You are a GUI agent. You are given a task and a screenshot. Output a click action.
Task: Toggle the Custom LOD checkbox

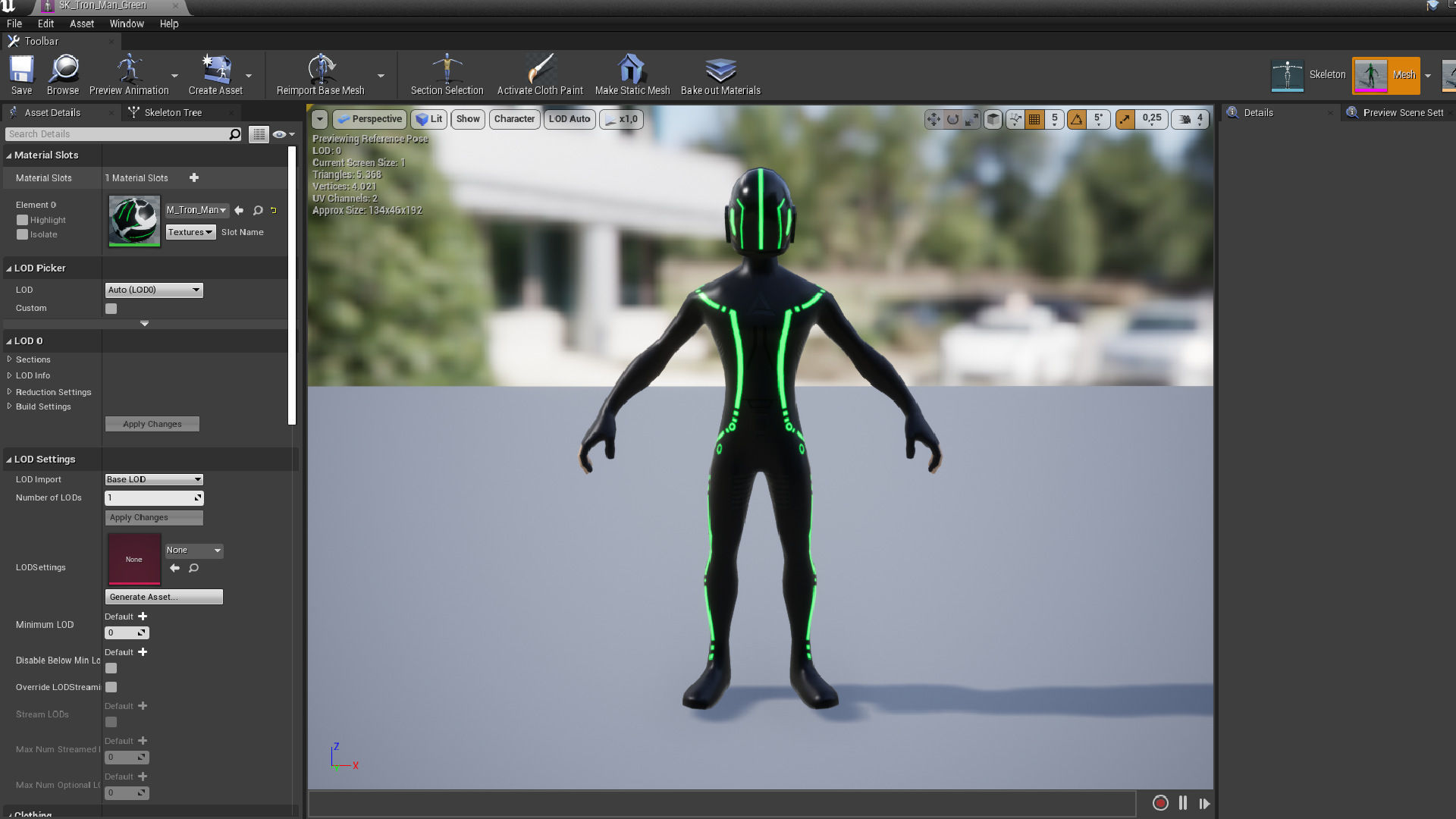point(111,309)
